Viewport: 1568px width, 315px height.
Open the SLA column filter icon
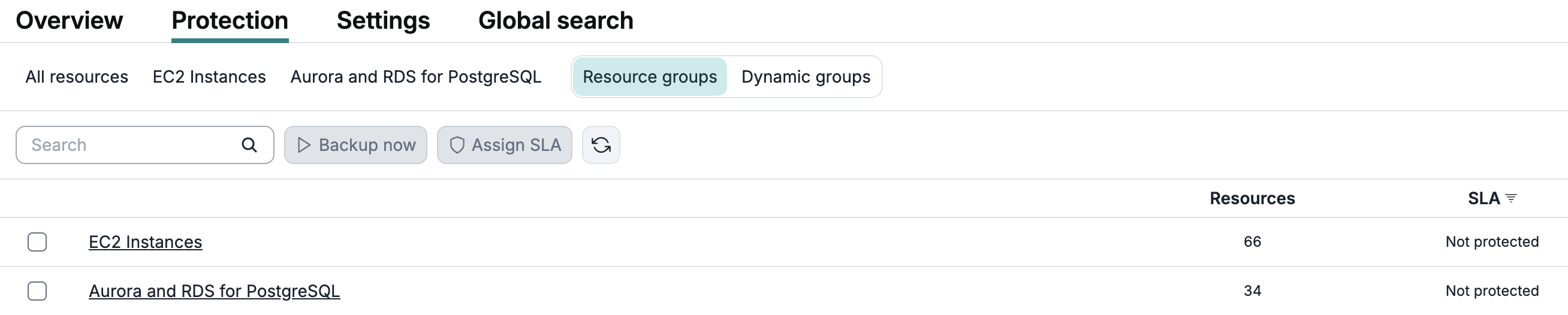pyautogui.click(x=1511, y=198)
